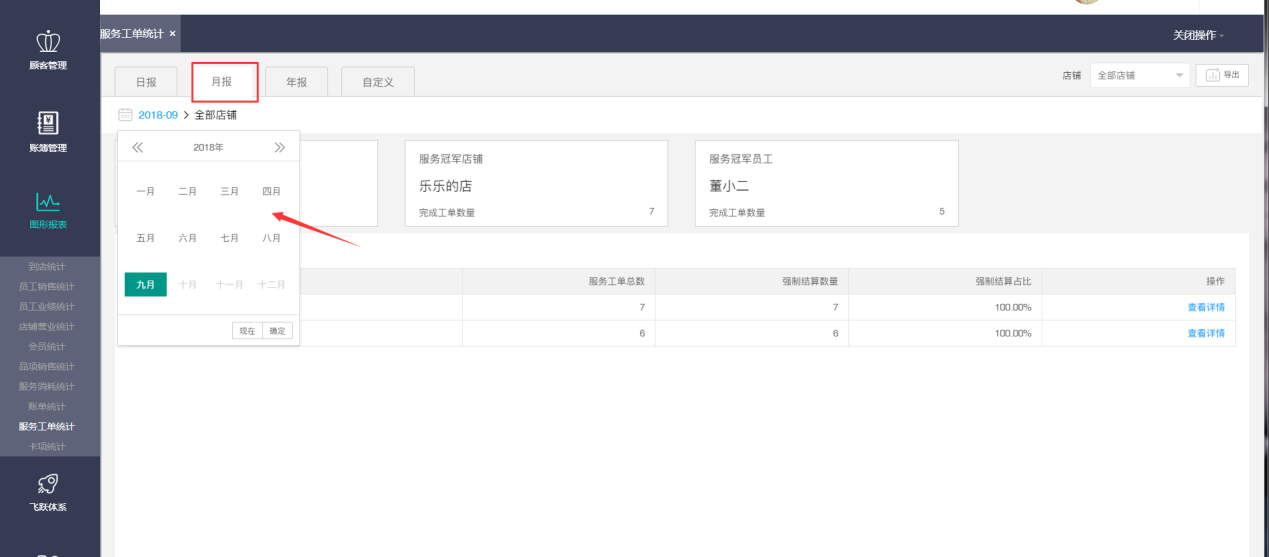Pick 五月 in the month picker
The width and height of the screenshot is (1269, 557).
[145, 238]
